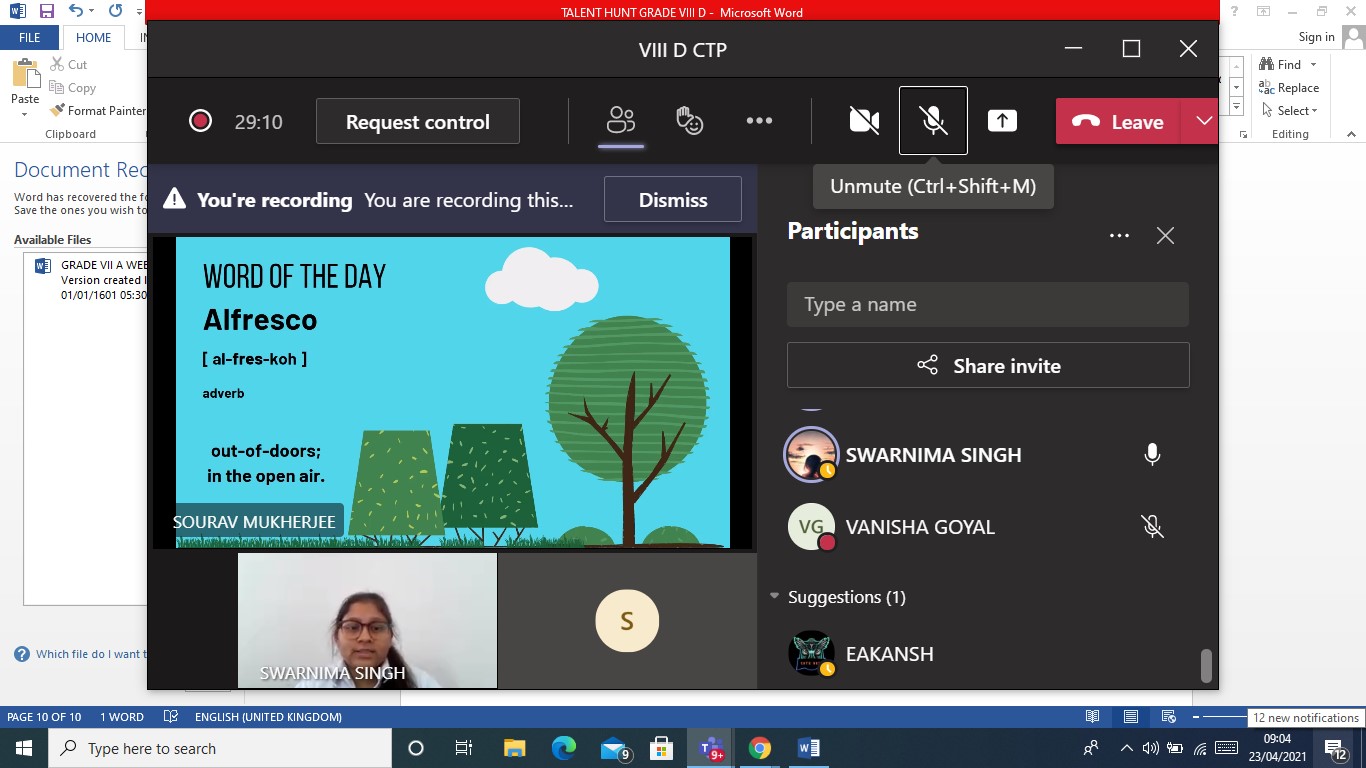Click the red recording indicator icon
The height and width of the screenshot is (768, 1366).
200,121
